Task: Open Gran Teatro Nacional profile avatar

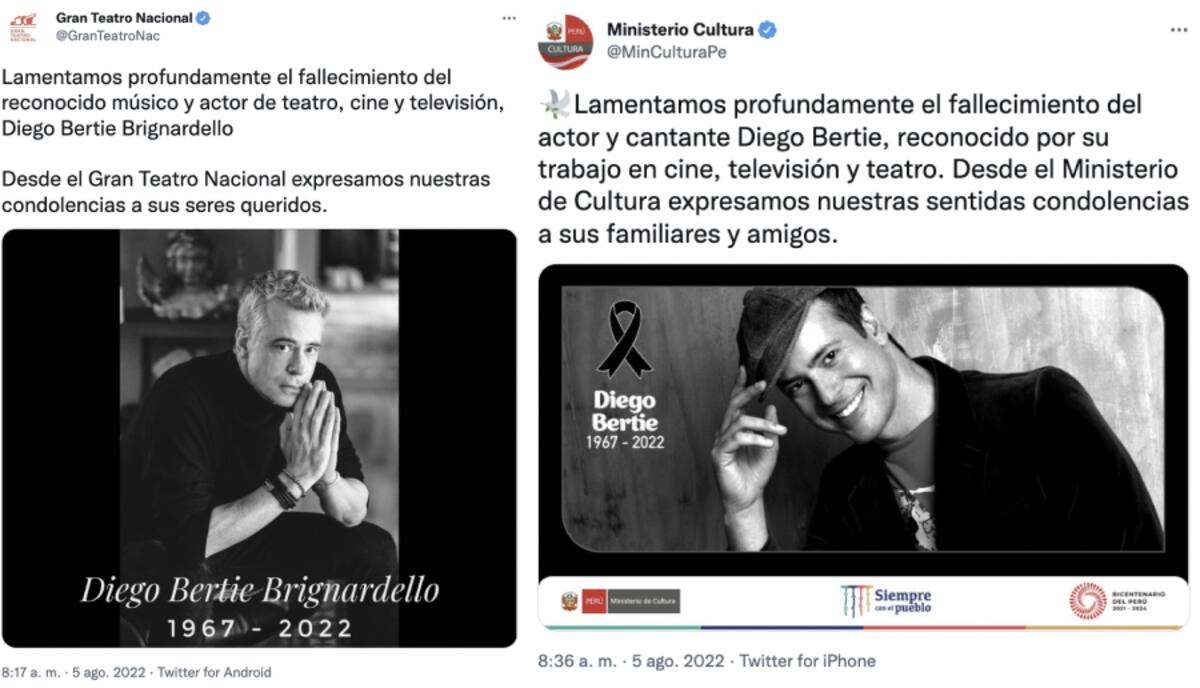Action: [23, 25]
